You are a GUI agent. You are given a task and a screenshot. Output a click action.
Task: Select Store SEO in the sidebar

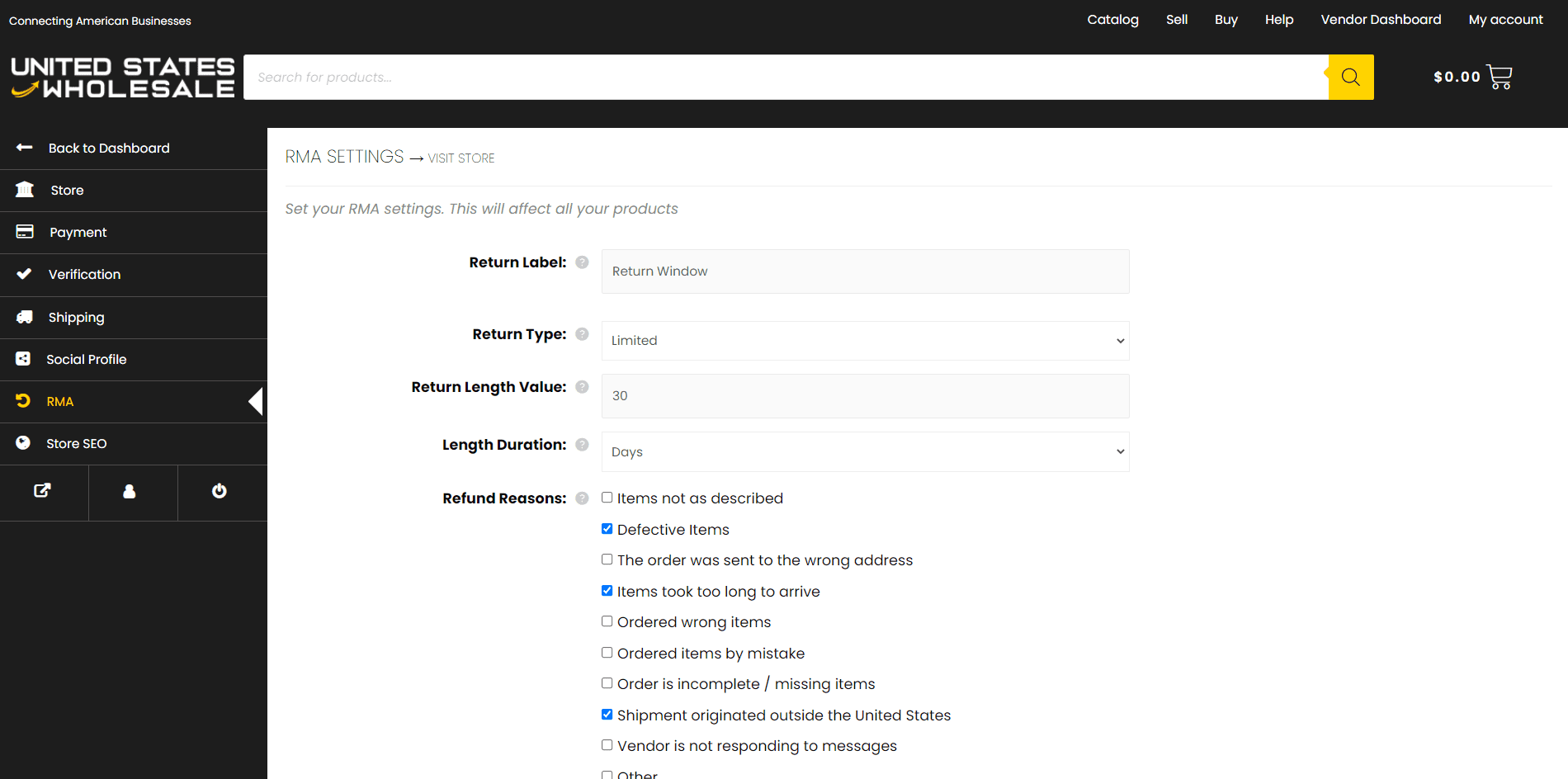pos(76,444)
